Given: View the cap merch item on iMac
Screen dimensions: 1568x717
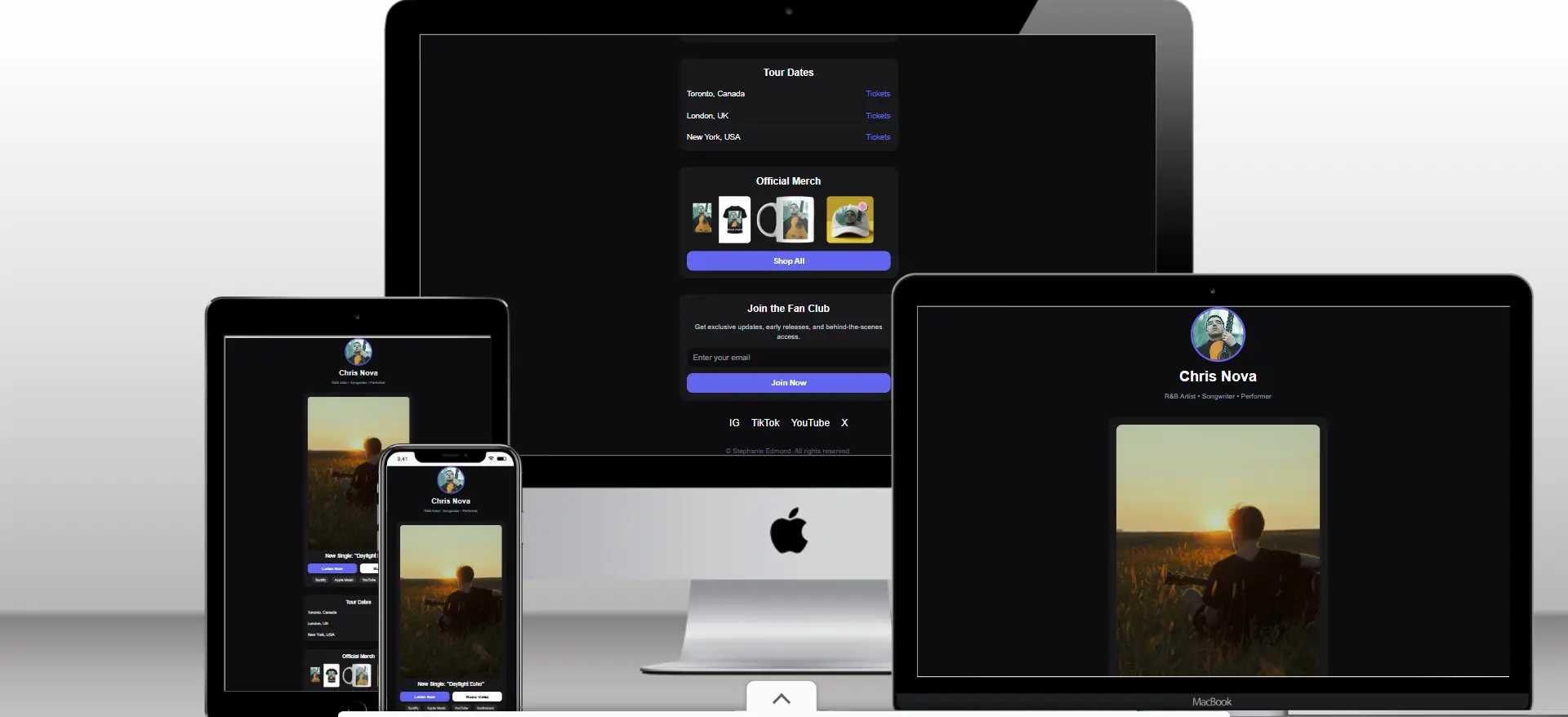Looking at the screenshot, I should tap(850, 219).
